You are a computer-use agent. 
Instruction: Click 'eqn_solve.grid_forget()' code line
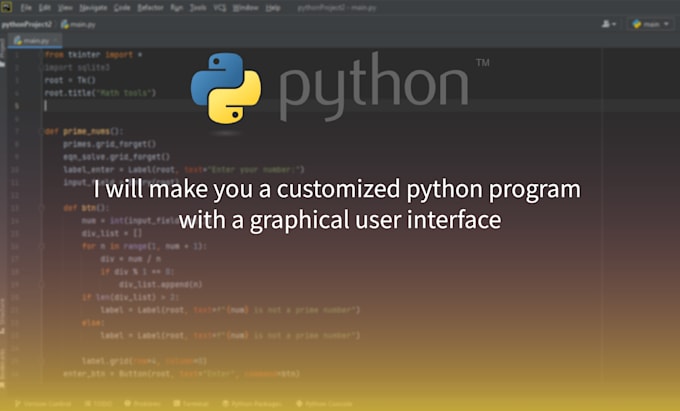[117, 157]
